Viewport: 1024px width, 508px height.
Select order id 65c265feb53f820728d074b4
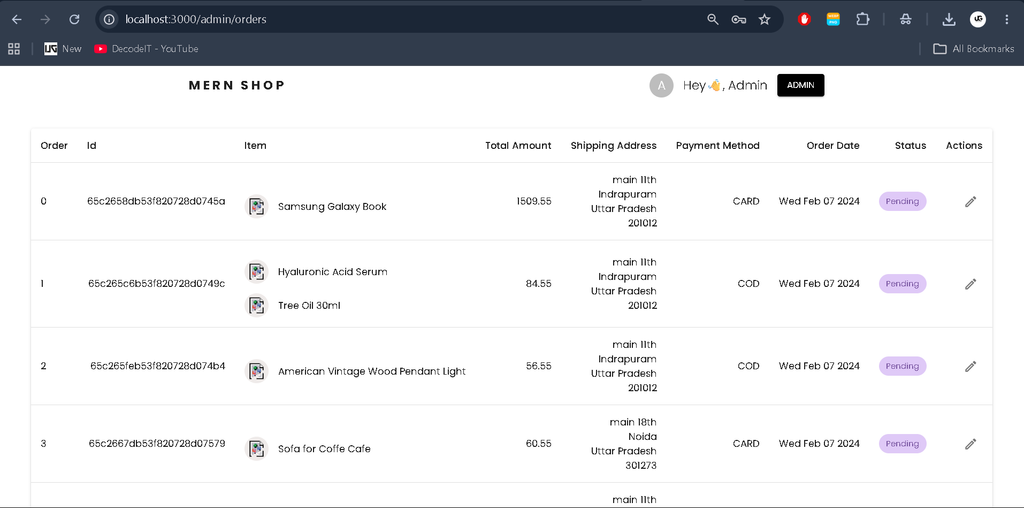pyautogui.click(x=157, y=366)
